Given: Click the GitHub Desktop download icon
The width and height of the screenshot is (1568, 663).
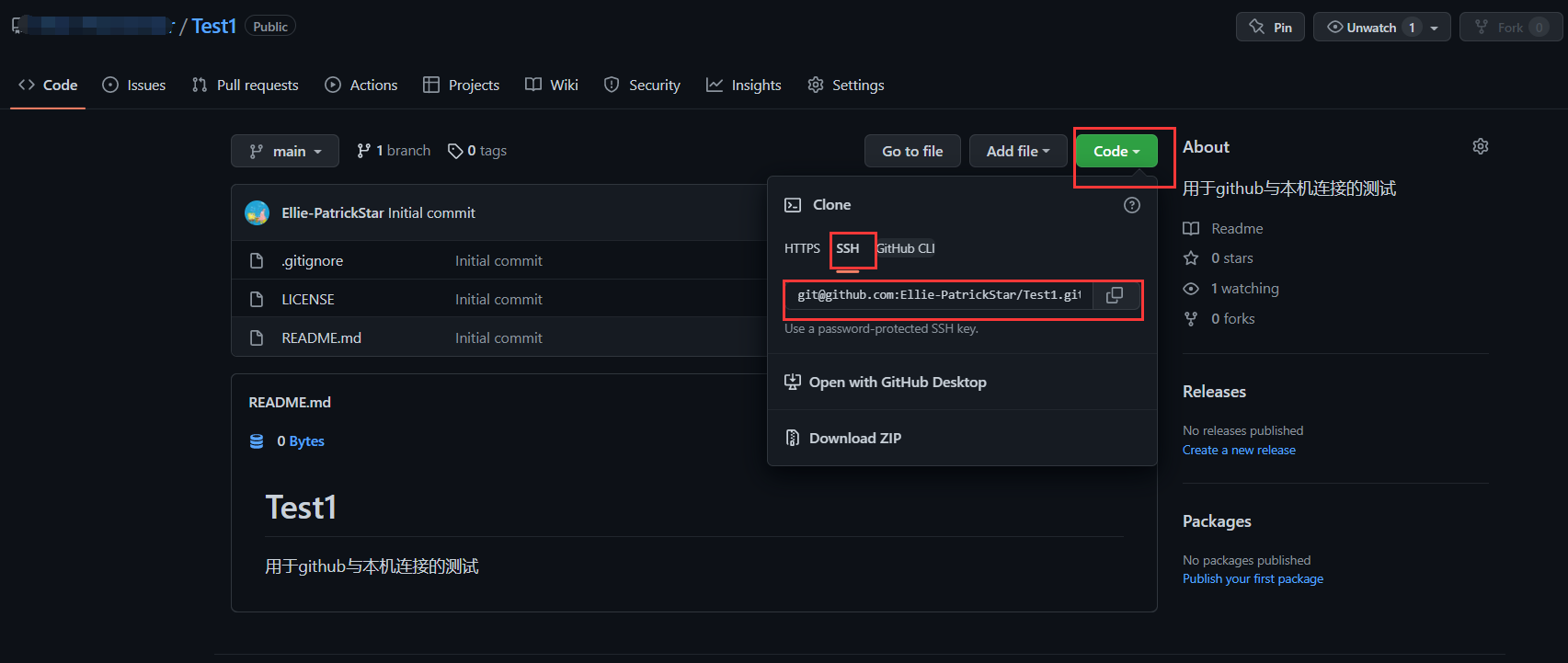Looking at the screenshot, I should tap(793, 382).
